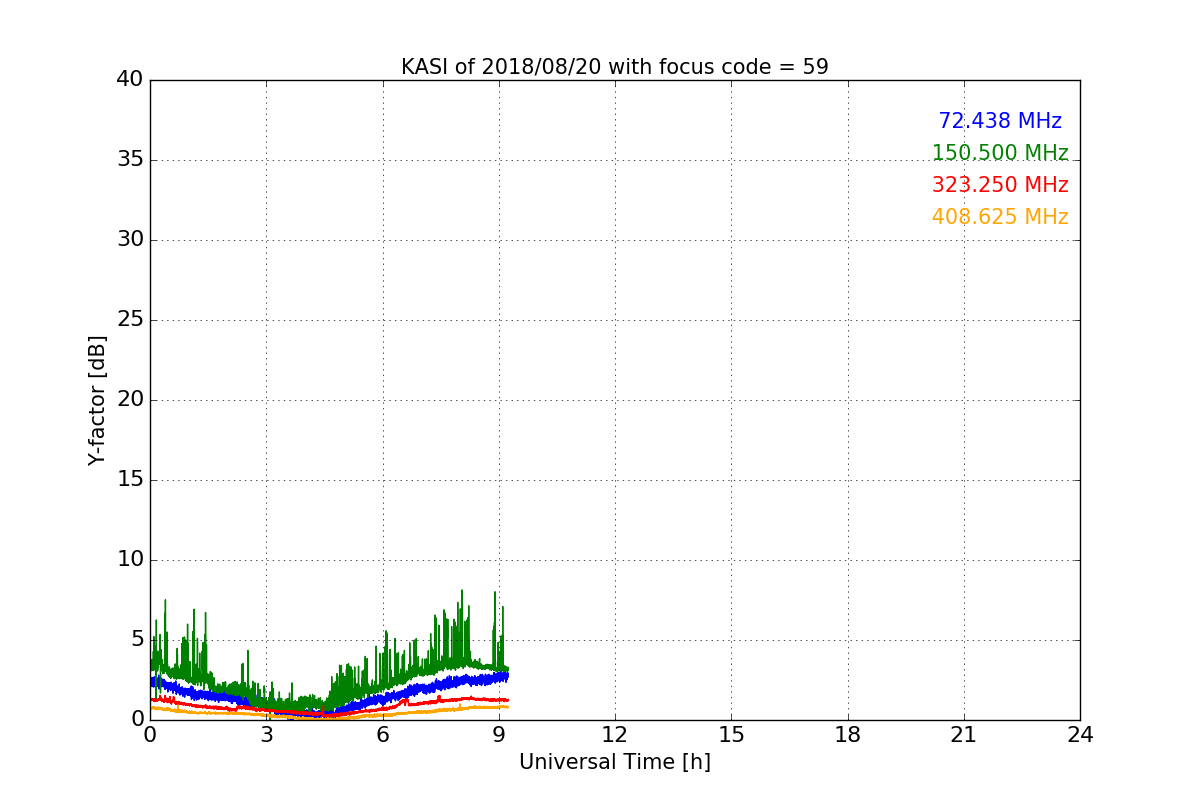
Task: Click the 10 tick label on the Y-factor axis
Action: point(130,560)
